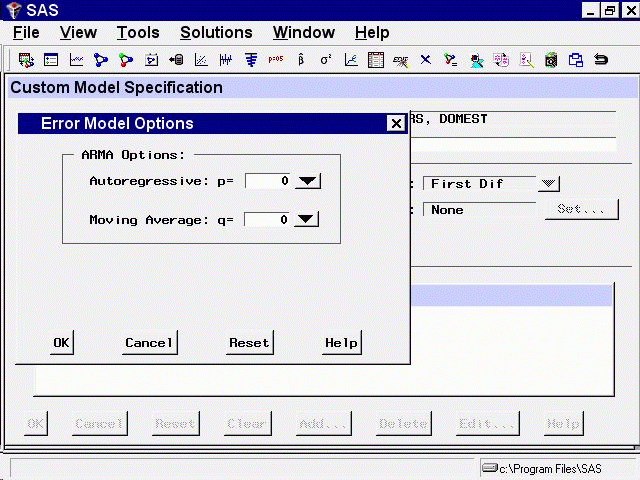Open the Help menu
Image resolution: width=640 pixels, height=480 pixels.
[372, 33]
